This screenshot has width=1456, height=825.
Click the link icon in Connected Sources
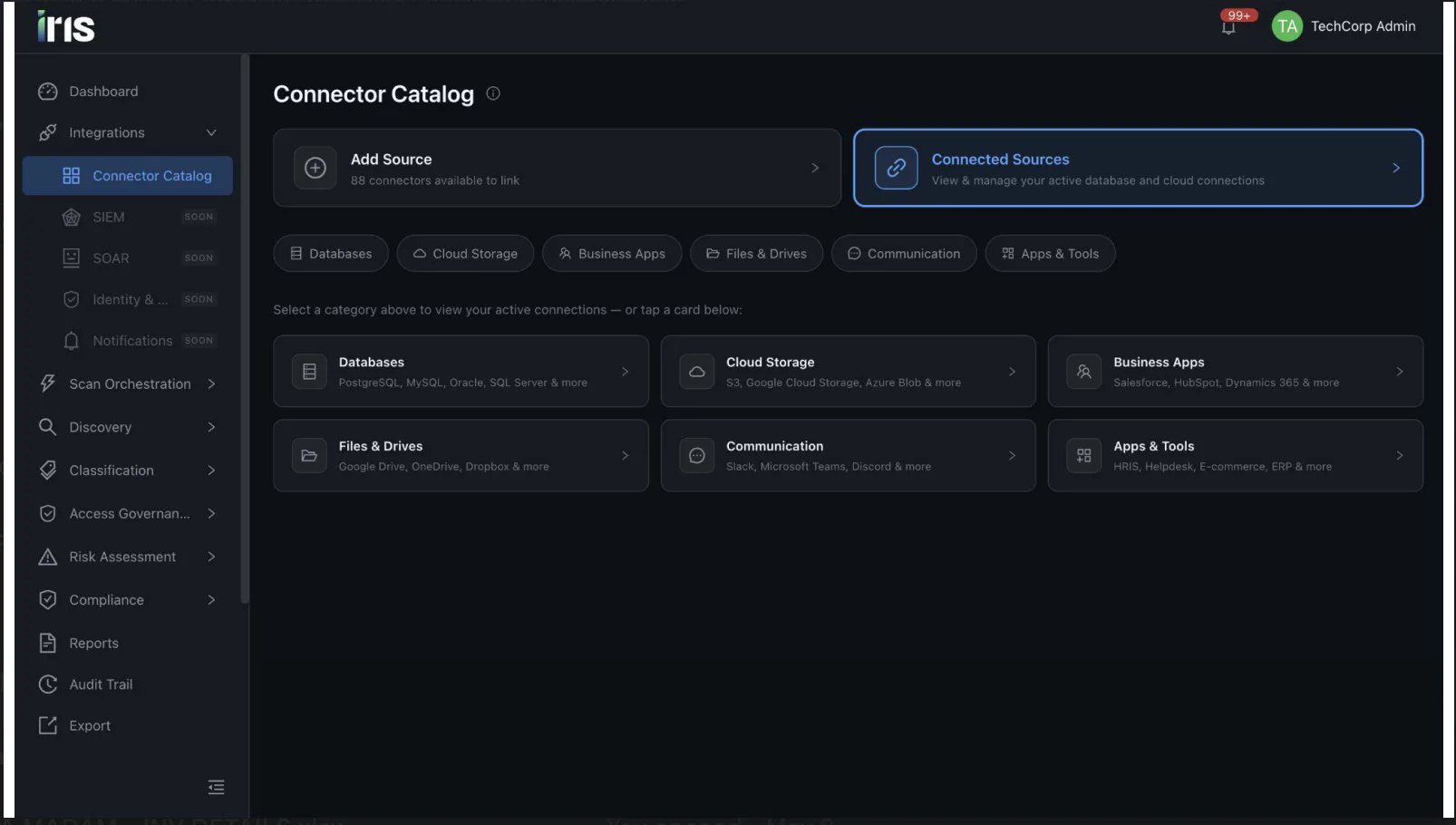(x=896, y=168)
